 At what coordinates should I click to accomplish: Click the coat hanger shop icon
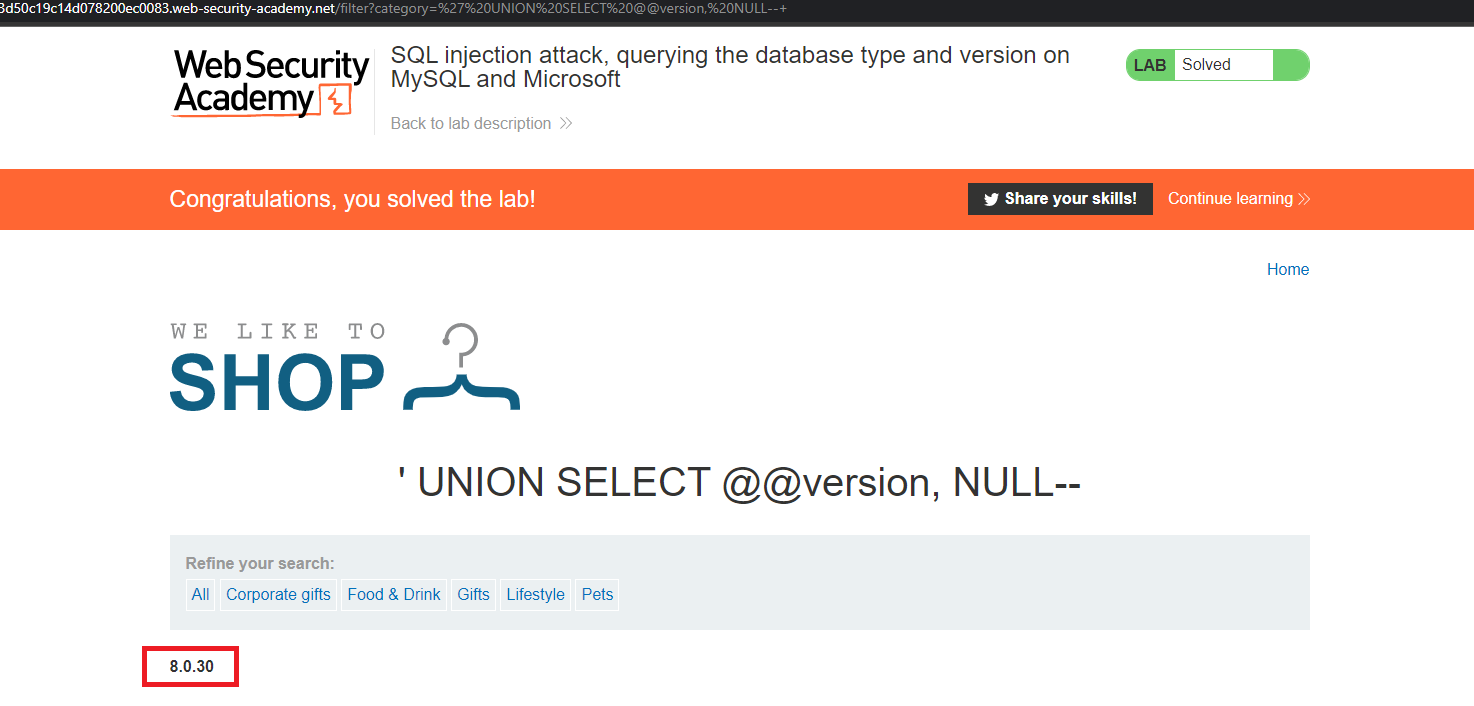tap(461, 368)
